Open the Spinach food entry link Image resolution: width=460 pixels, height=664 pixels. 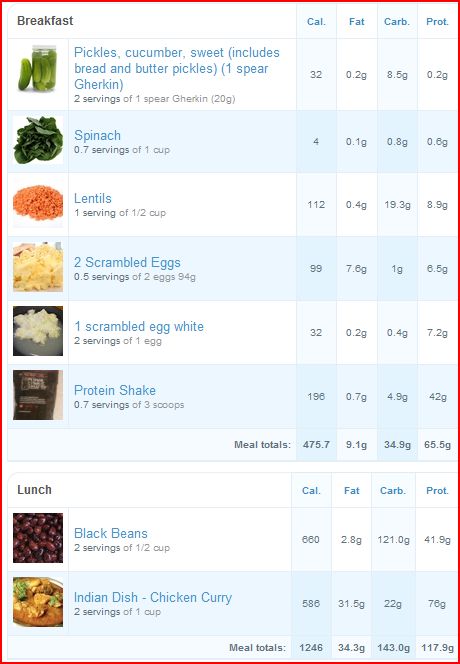click(97, 136)
